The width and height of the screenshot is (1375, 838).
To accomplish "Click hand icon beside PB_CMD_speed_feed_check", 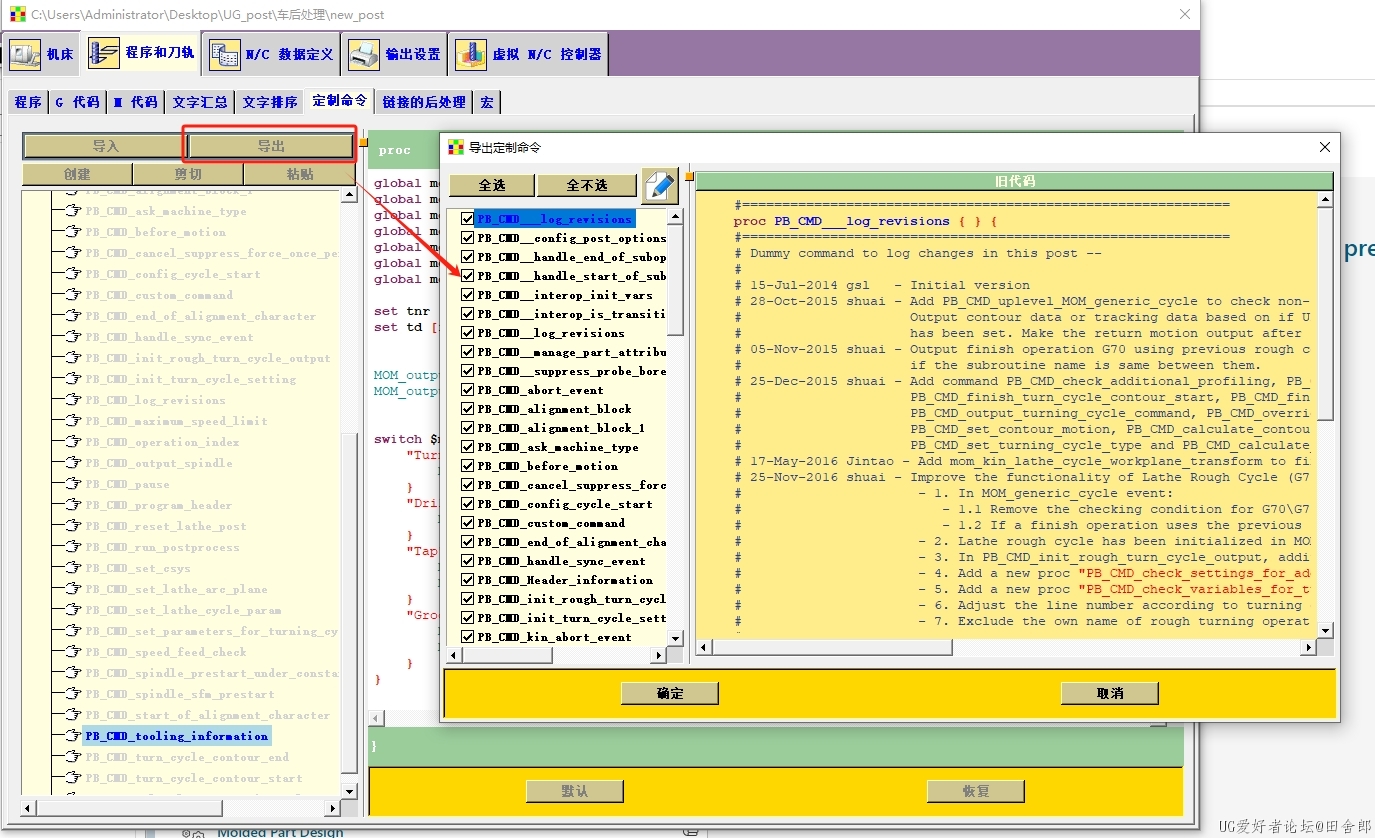I will point(72,652).
